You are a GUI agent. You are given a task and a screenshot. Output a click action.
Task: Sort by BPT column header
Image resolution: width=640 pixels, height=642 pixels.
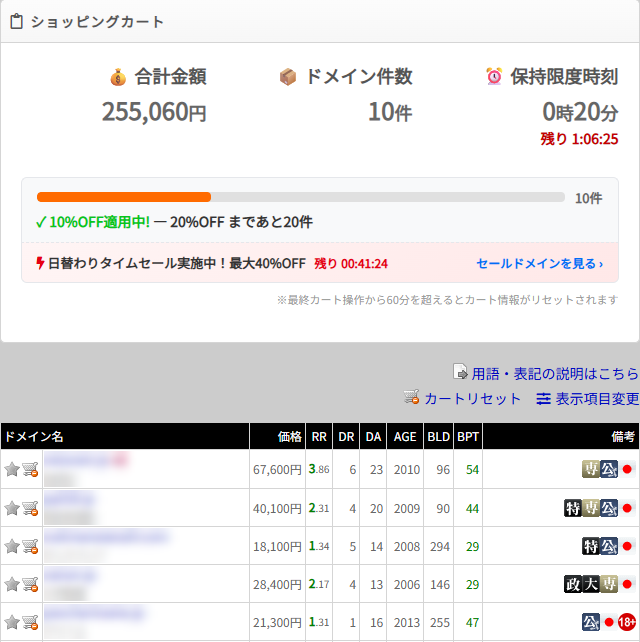(x=468, y=436)
